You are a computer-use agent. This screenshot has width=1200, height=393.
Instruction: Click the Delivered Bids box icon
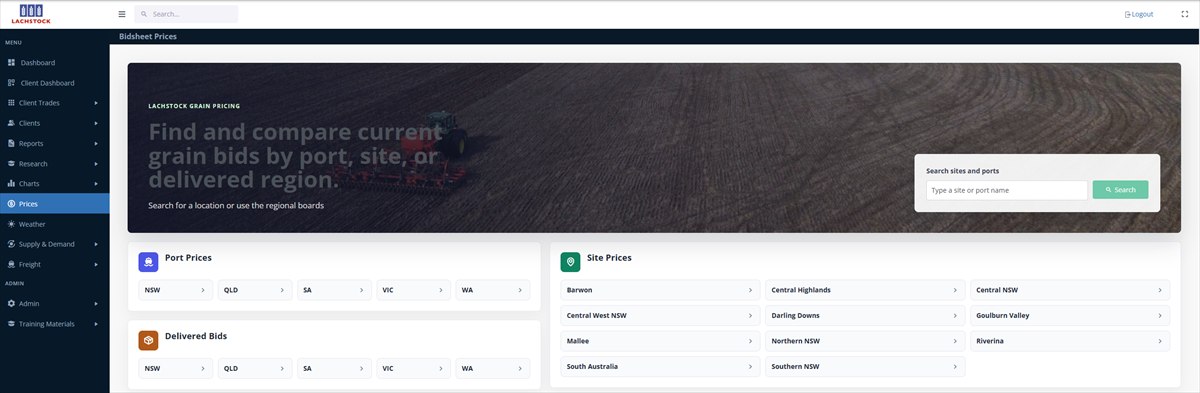click(148, 340)
